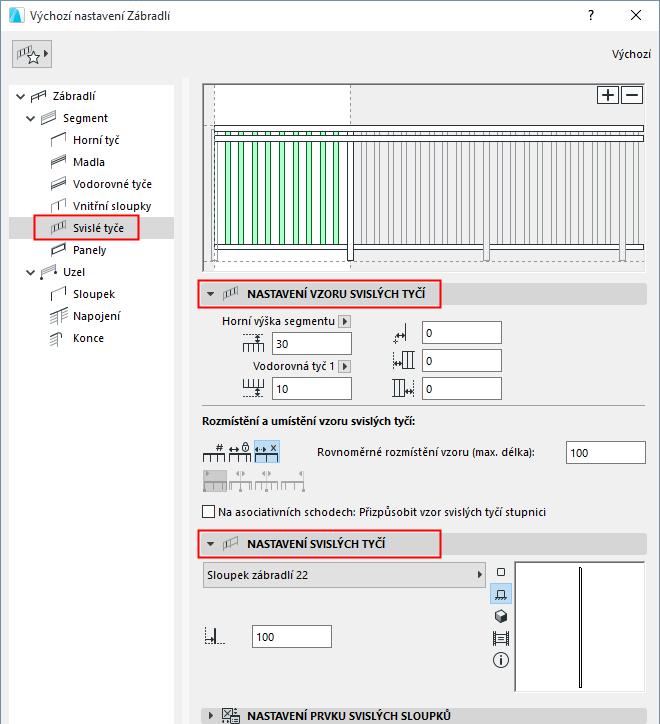This screenshot has height=724, width=660.
Task: Switch preview to 3D view cube
Action: point(501,616)
